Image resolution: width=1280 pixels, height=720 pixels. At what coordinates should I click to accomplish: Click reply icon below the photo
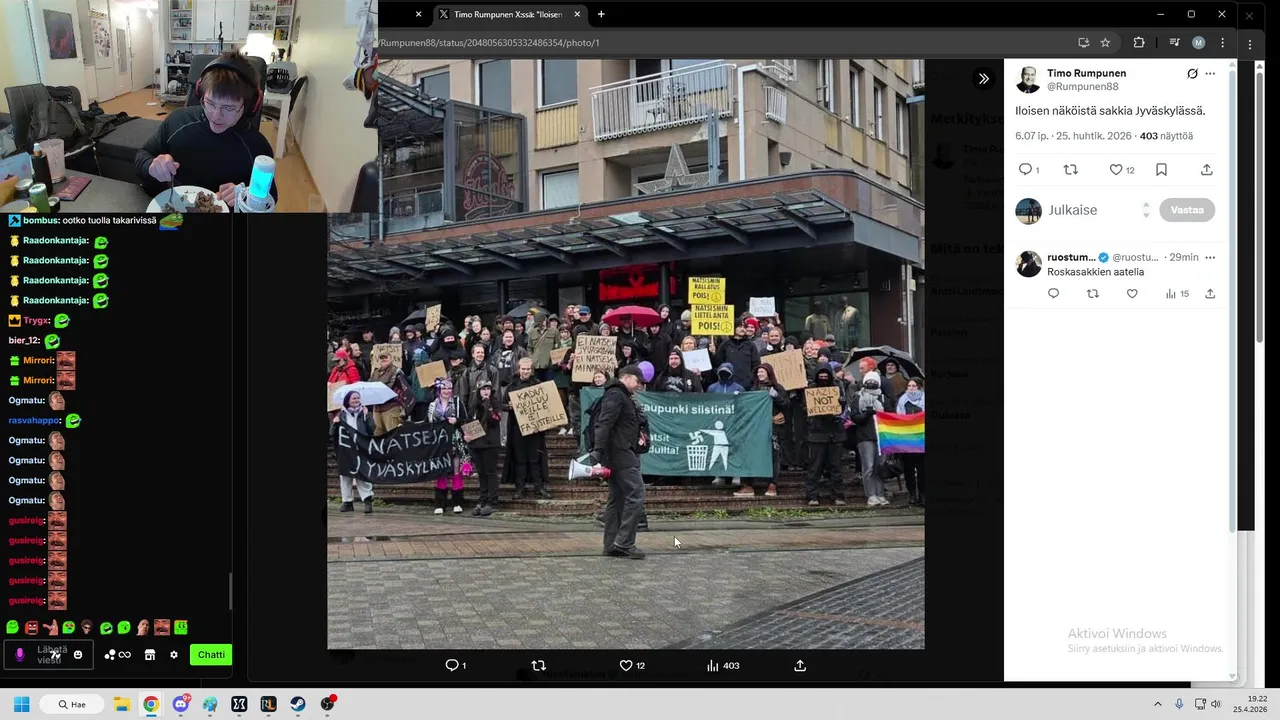click(455, 665)
